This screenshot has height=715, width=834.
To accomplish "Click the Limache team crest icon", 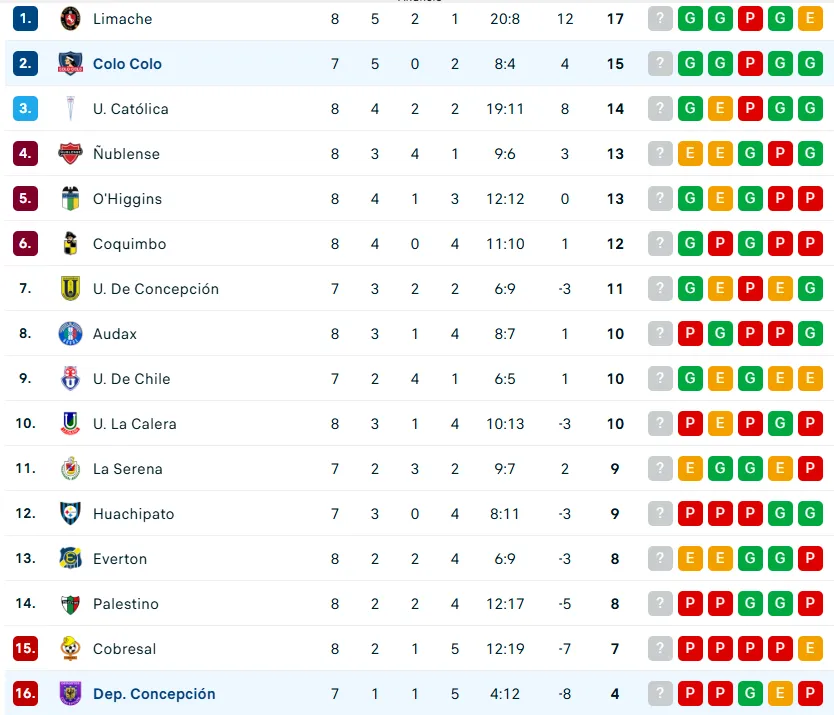I will 70,19.
